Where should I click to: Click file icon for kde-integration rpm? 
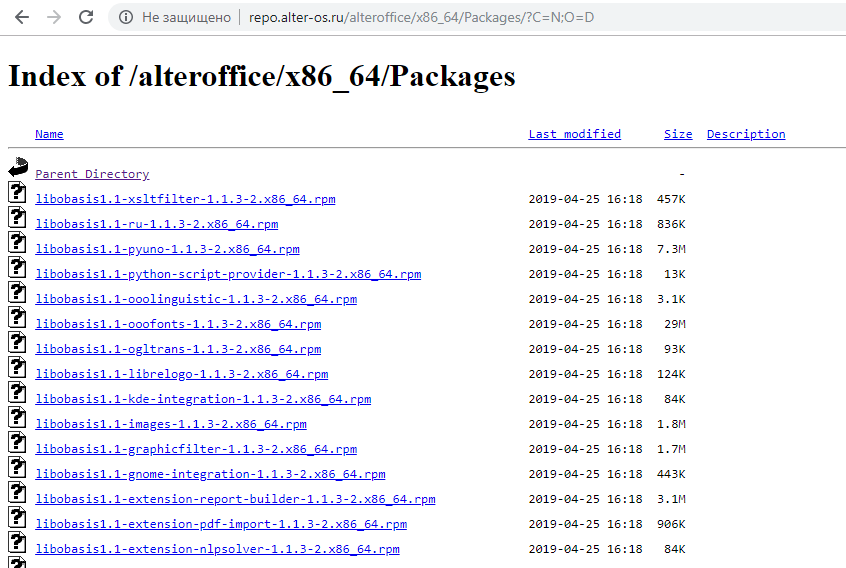17,392
